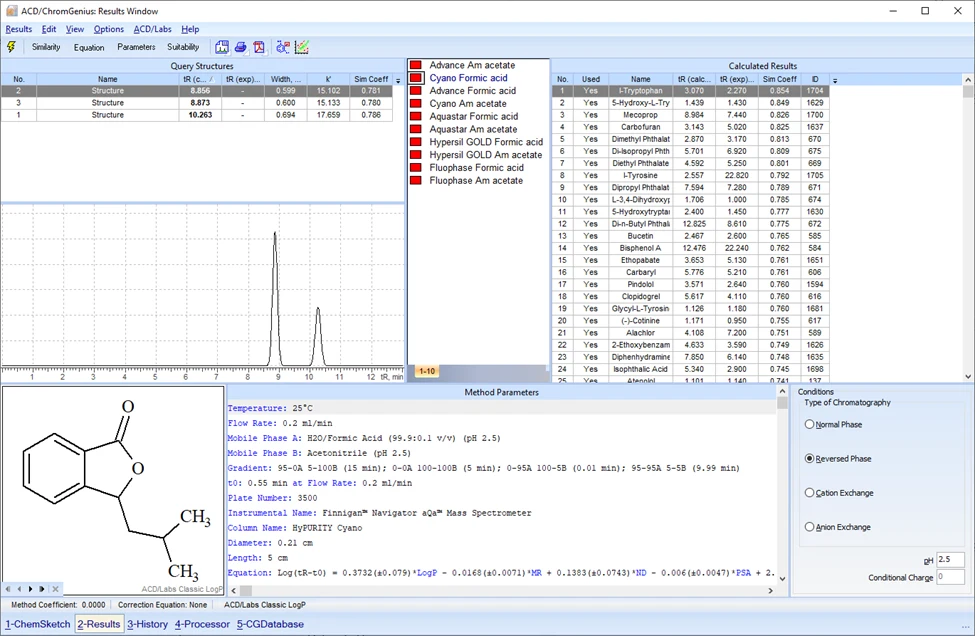Open the Results menu
The width and height of the screenshot is (975, 636).
click(x=19, y=29)
